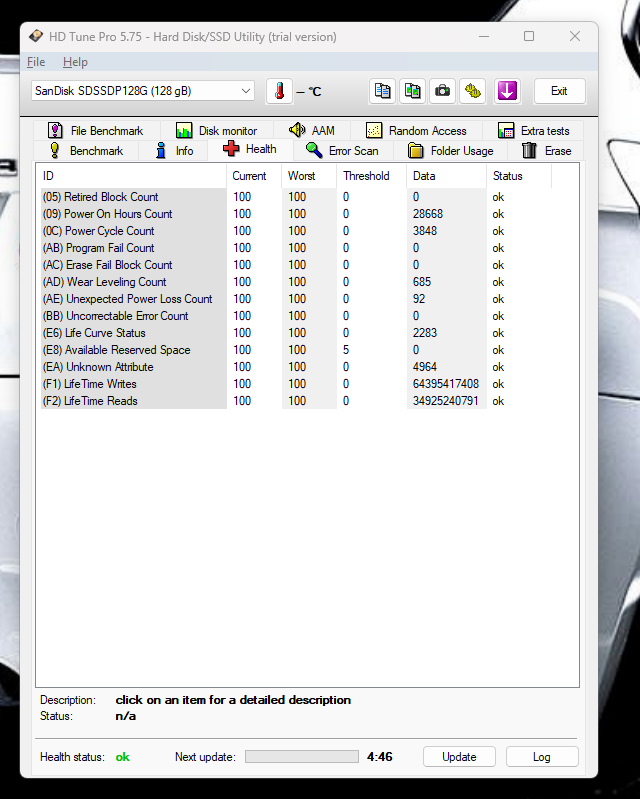Click data value 28668
This screenshot has width=640, height=799.
pyautogui.click(x=428, y=214)
